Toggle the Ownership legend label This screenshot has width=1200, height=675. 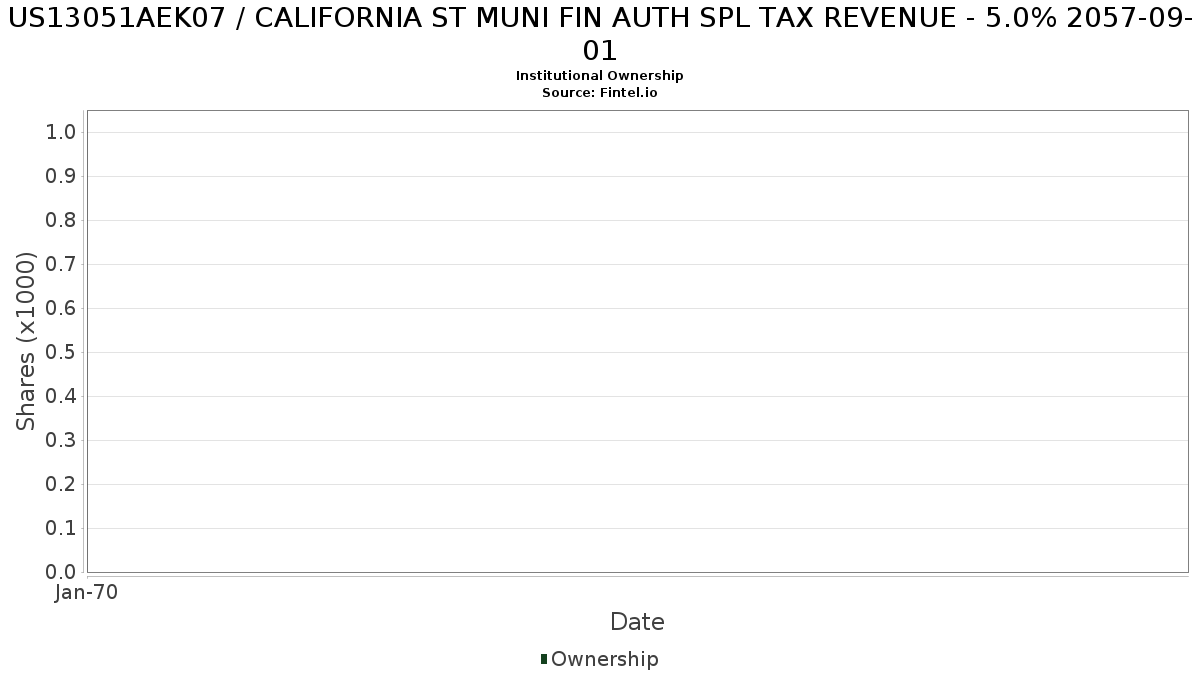604,659
